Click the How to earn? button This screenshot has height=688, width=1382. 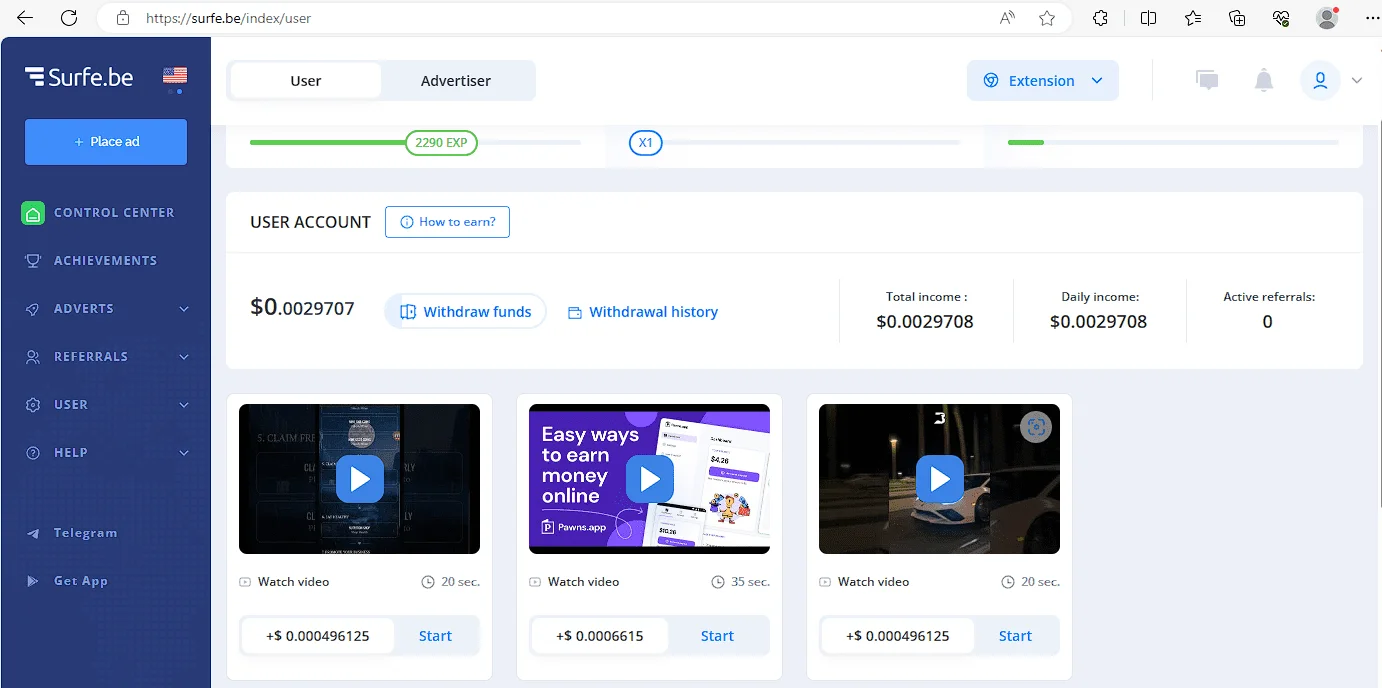447,222
